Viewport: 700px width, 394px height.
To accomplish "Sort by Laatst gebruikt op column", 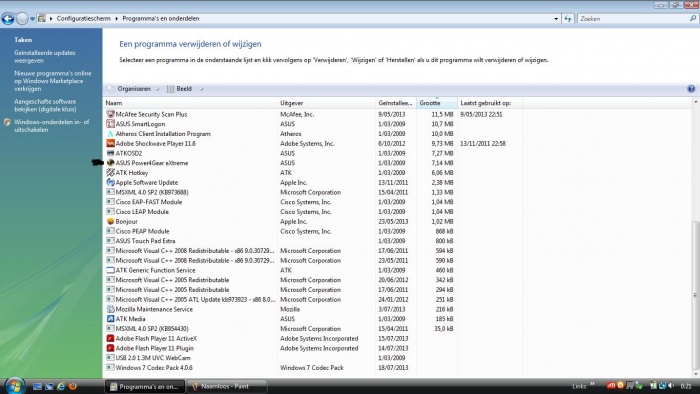I will point(490,103).
